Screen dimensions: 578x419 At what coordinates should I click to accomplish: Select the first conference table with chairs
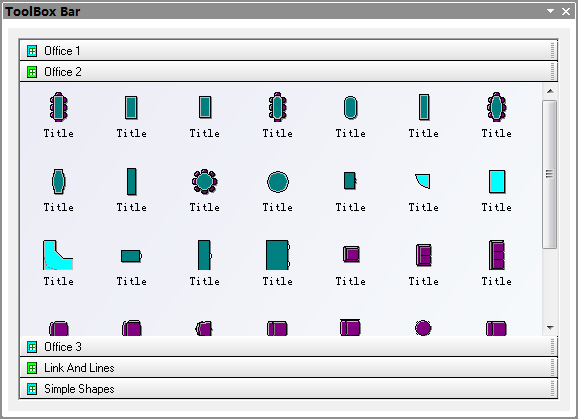coord(59,107)
